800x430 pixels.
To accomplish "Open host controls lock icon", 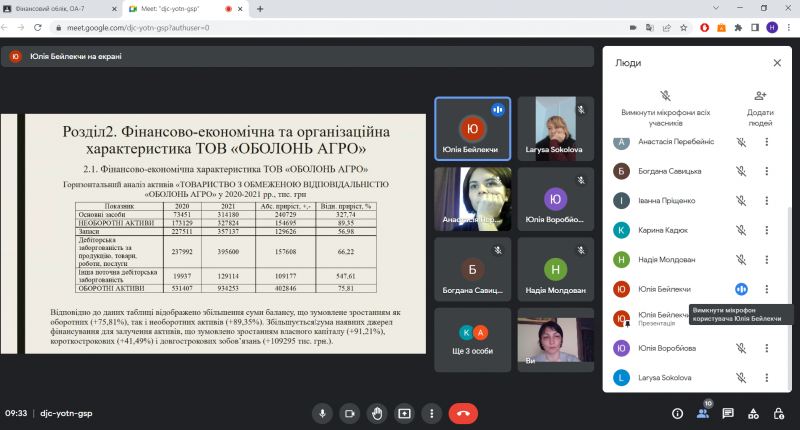I will click(x=779, y=414).
